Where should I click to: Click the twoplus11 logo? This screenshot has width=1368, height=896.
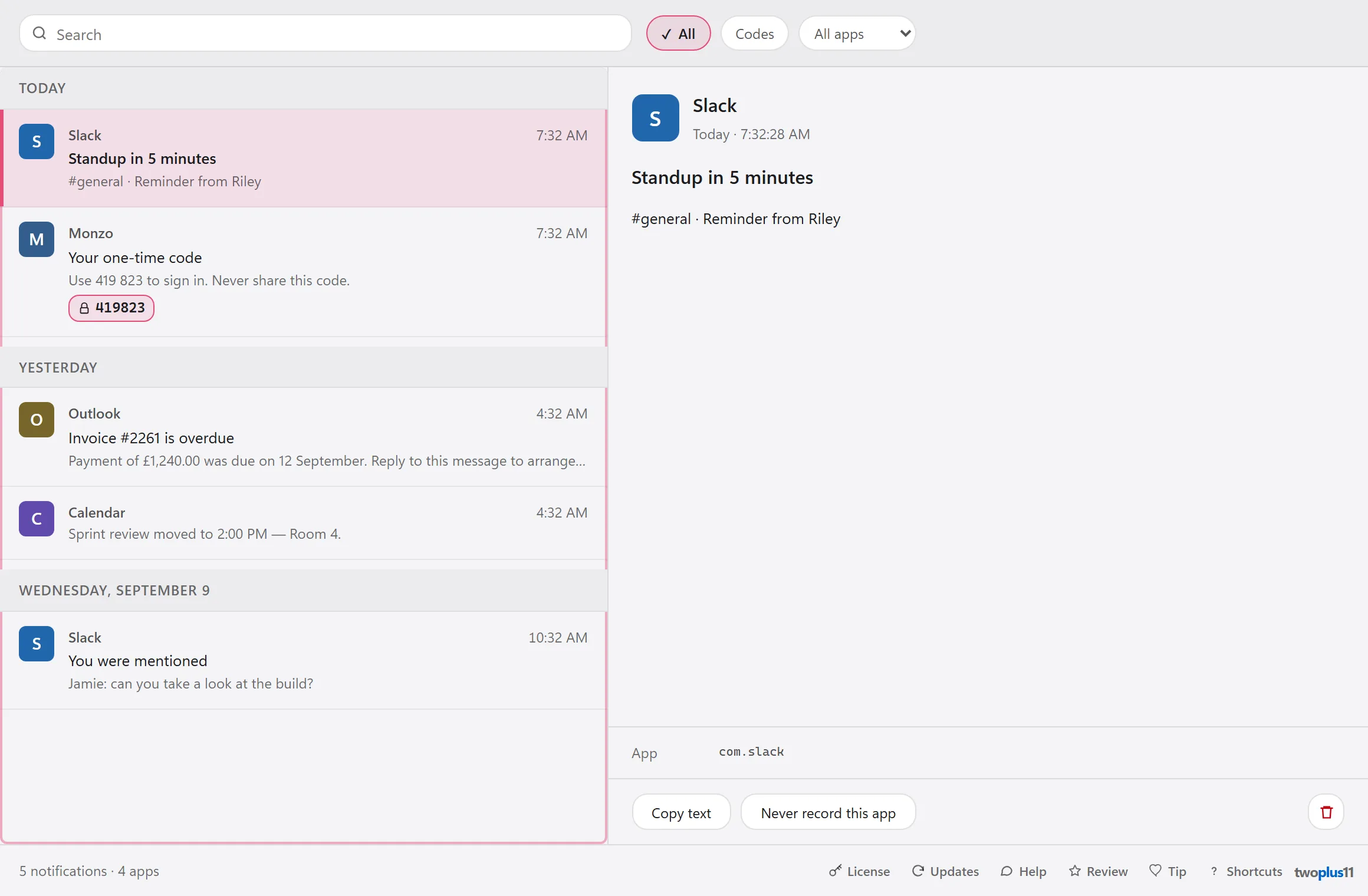tap(1324, 872)
